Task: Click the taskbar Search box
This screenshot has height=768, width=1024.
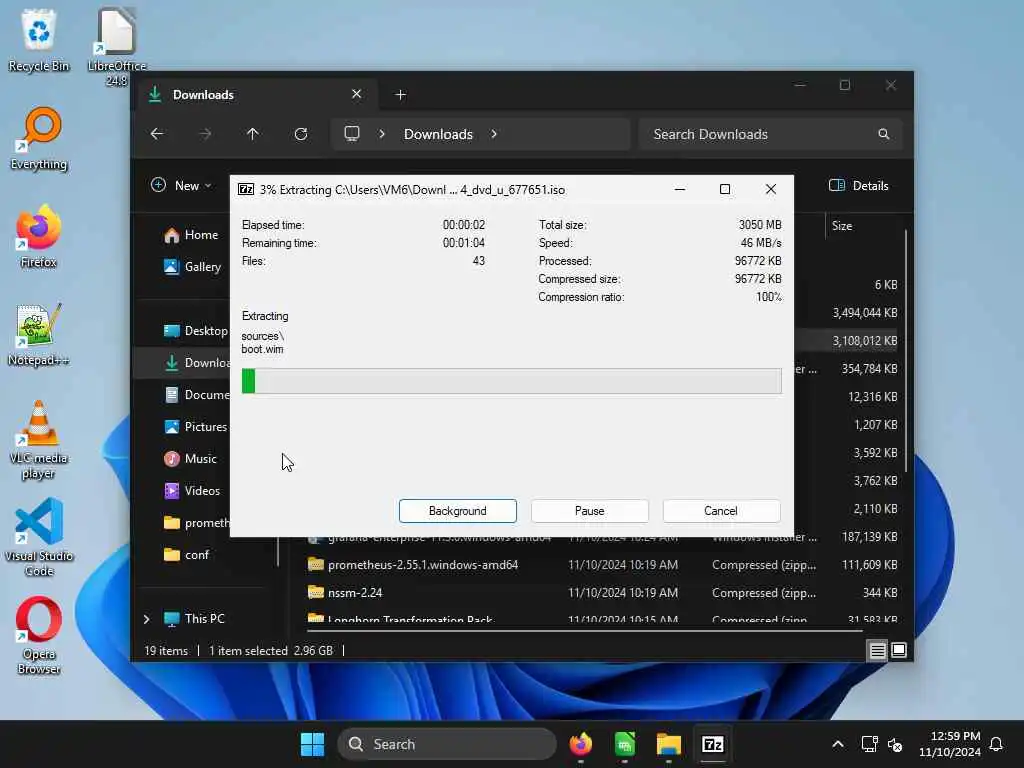Action: pos(447,744)
